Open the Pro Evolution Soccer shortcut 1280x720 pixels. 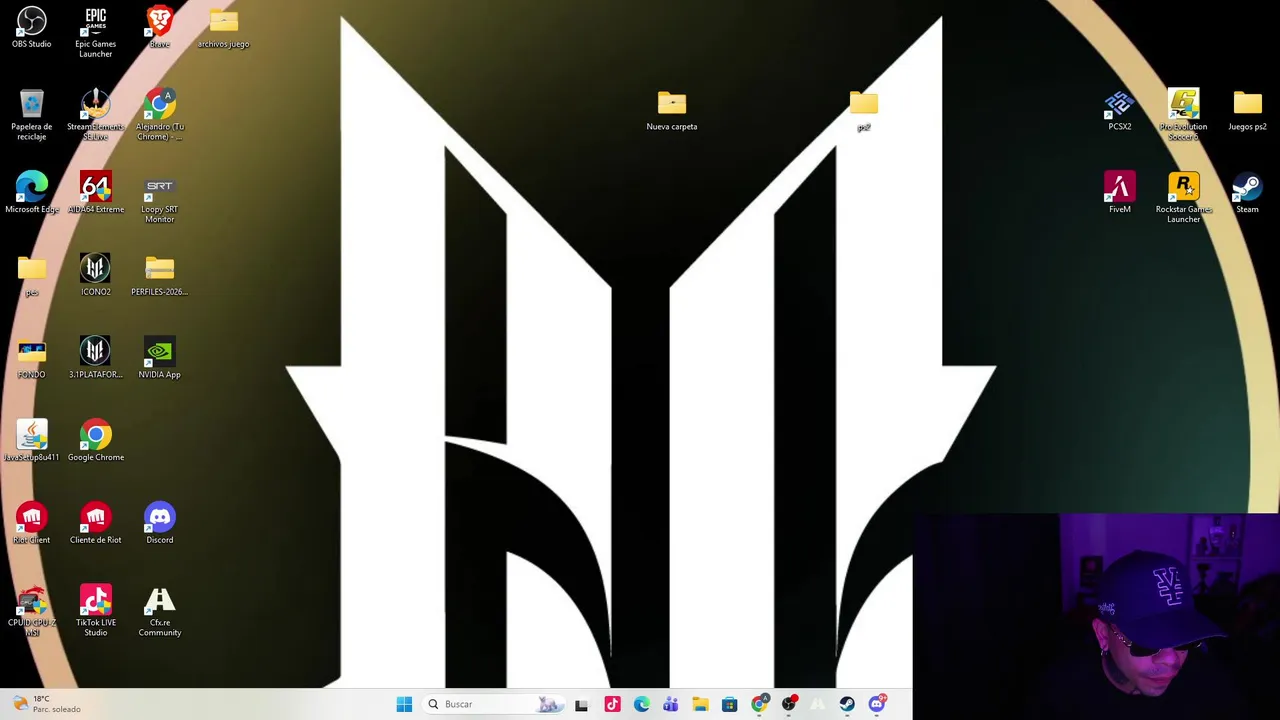pyautogui.click(x=1183, y=115)
